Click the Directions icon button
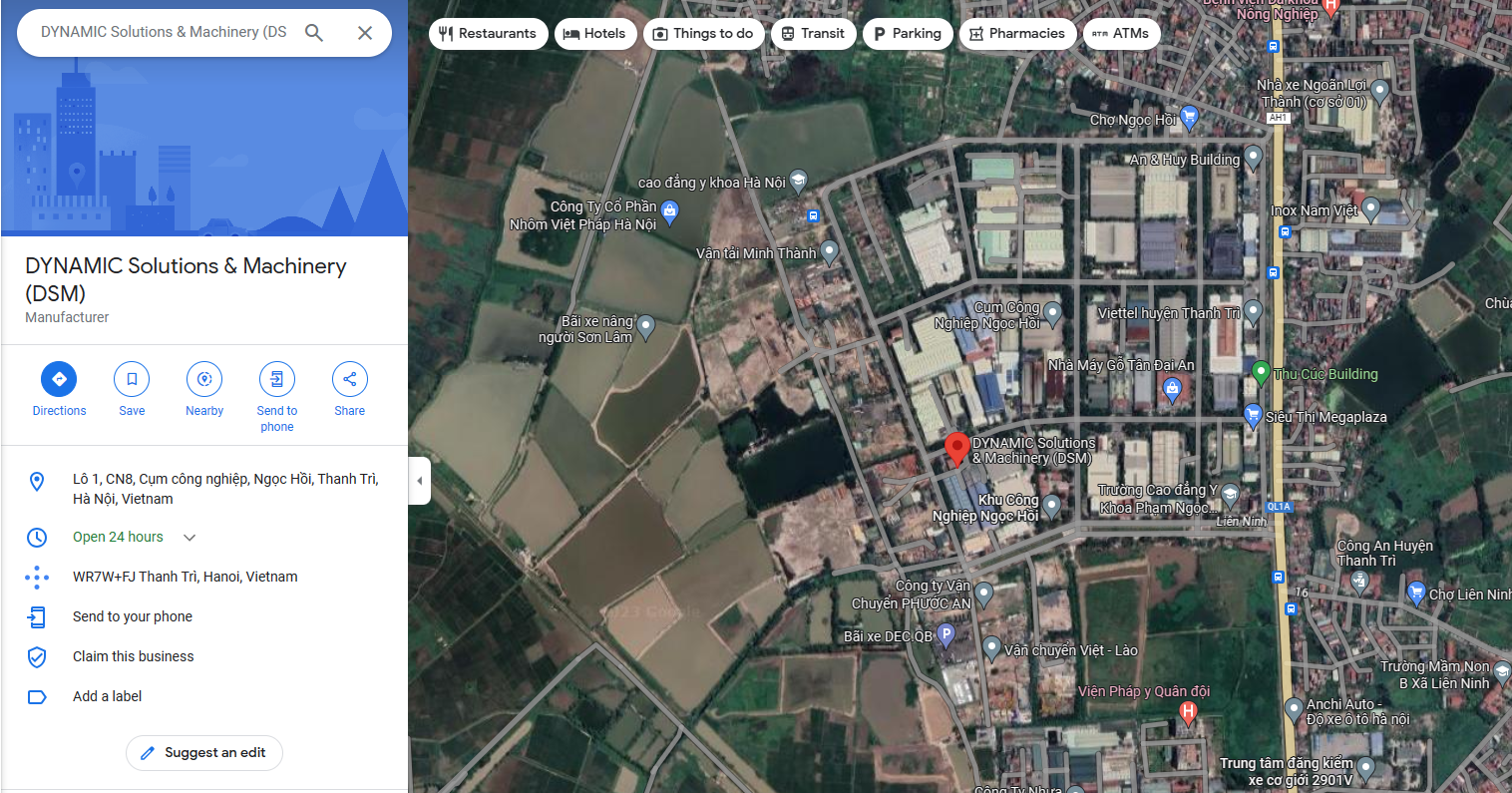This screenshot has height=793, width=1512. 59,379
